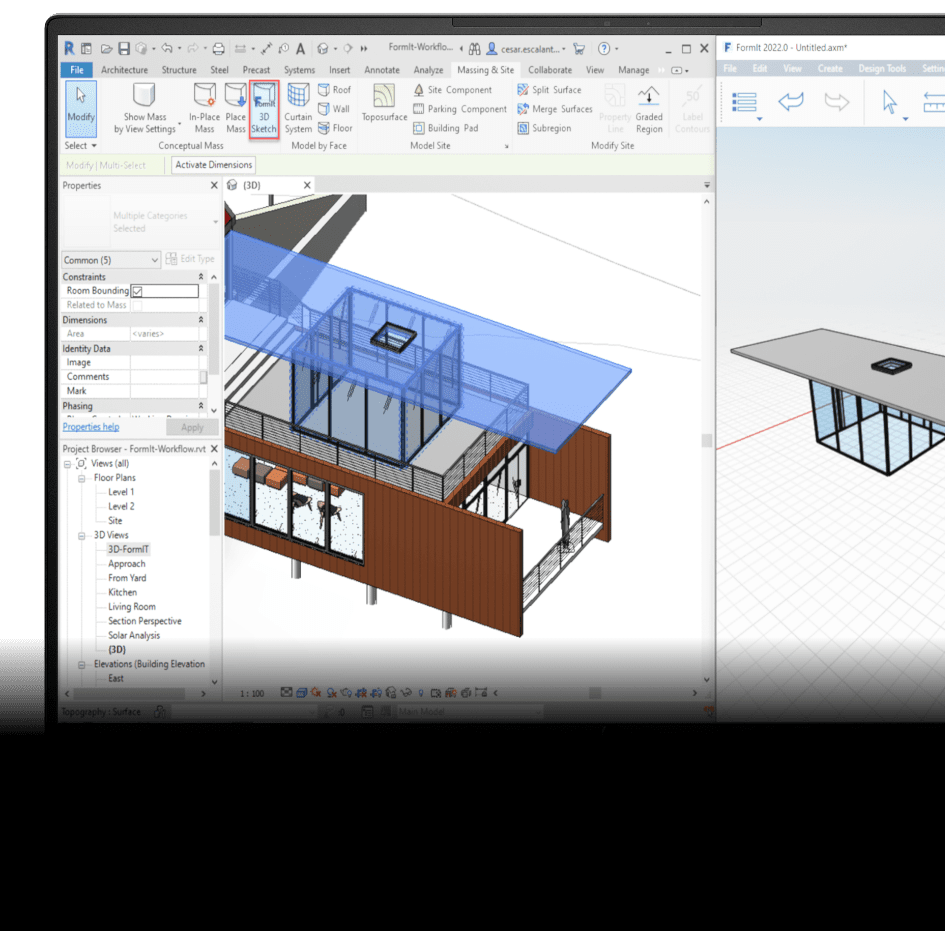Use the Split Surface tool
This screenshot has width=945, height=931.
pos(550,90)
